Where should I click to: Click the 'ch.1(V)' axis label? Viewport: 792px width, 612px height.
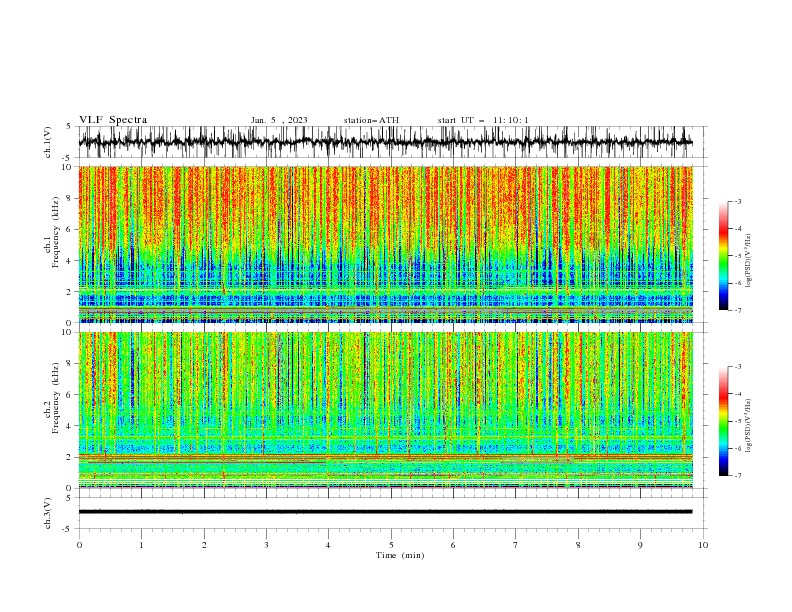(48, 142)
